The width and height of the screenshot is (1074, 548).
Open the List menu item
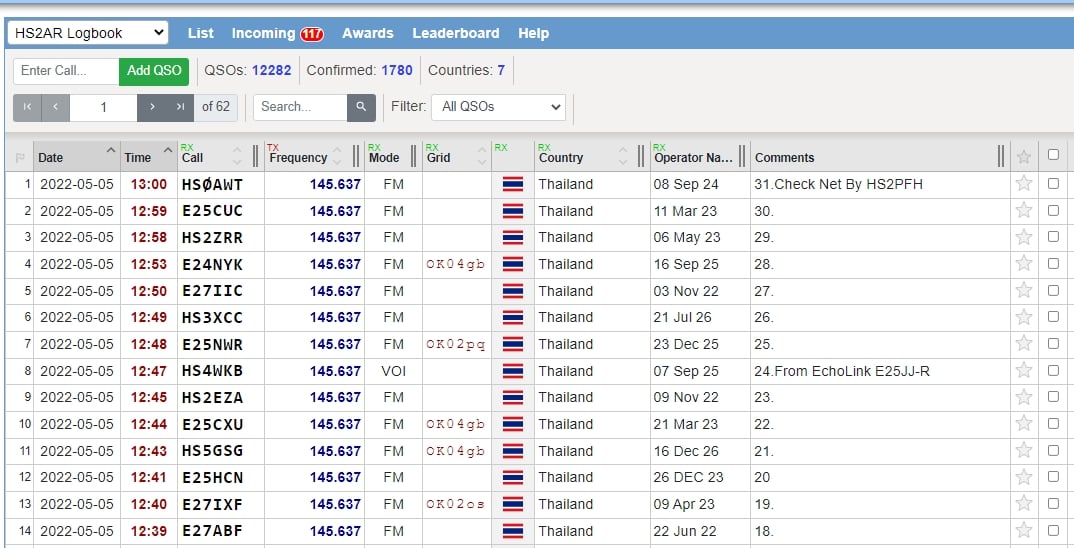click(201, 33)
